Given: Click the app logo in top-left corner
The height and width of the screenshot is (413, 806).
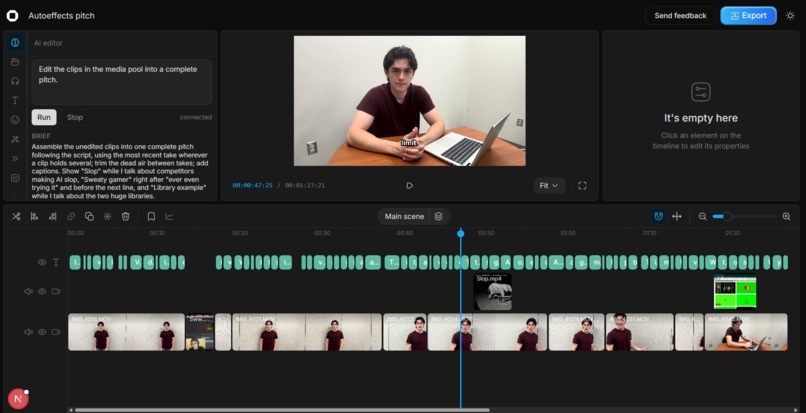Looking at the screenshot, I should [x=12, y=15].
